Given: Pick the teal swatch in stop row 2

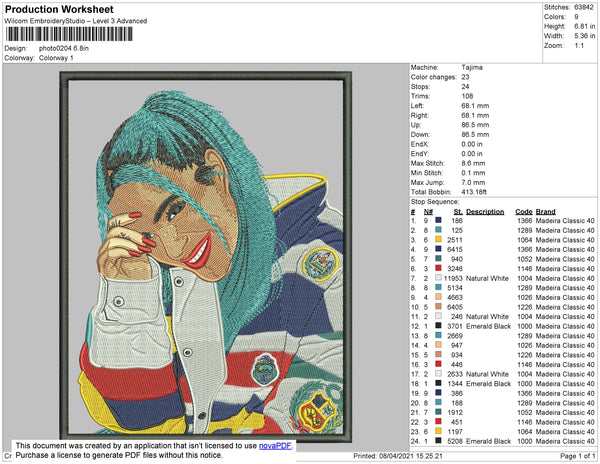Looking at the screenshot, I should coord(438,230).
